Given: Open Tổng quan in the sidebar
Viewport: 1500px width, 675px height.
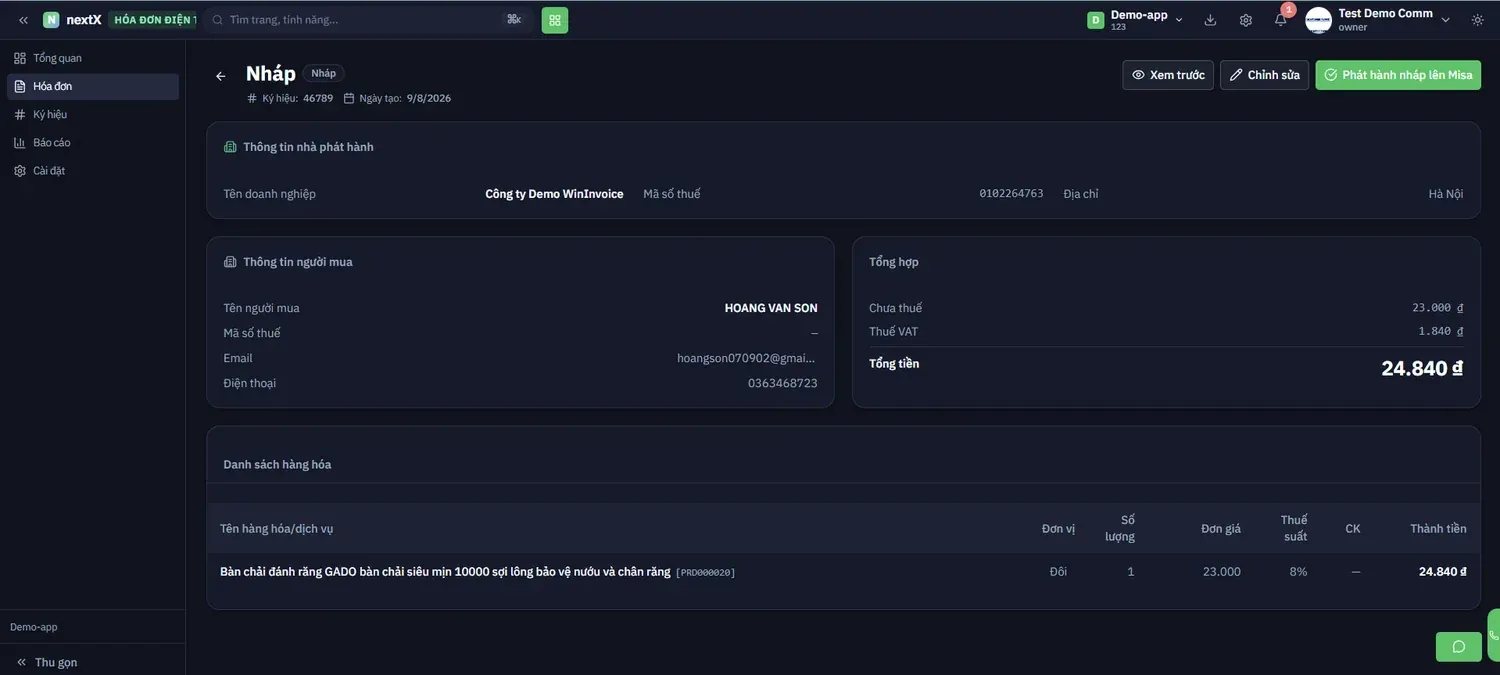Looking at the screenshot, I should [x=93, y=58].
